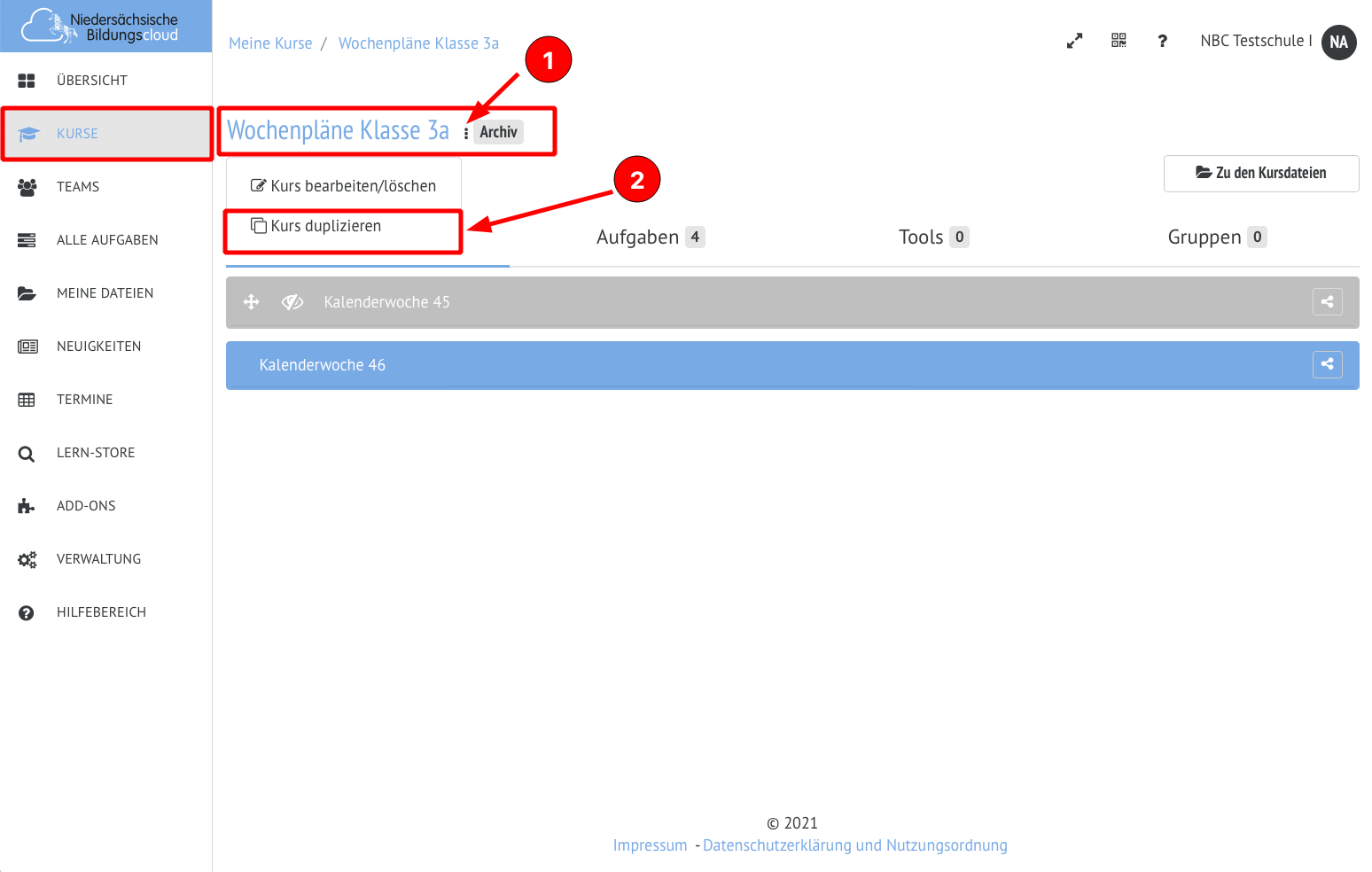Viewport: 1372px width, 872px height.
Task: Grab the move handle on Kalenderwoche 45
Action: pyautogui.click(x=252, y=302)
